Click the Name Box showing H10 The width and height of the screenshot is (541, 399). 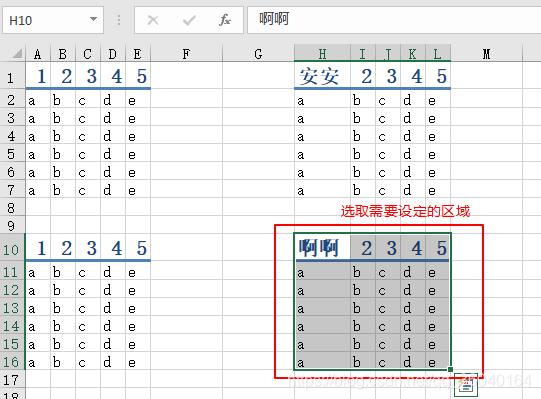tap(53, 20)
